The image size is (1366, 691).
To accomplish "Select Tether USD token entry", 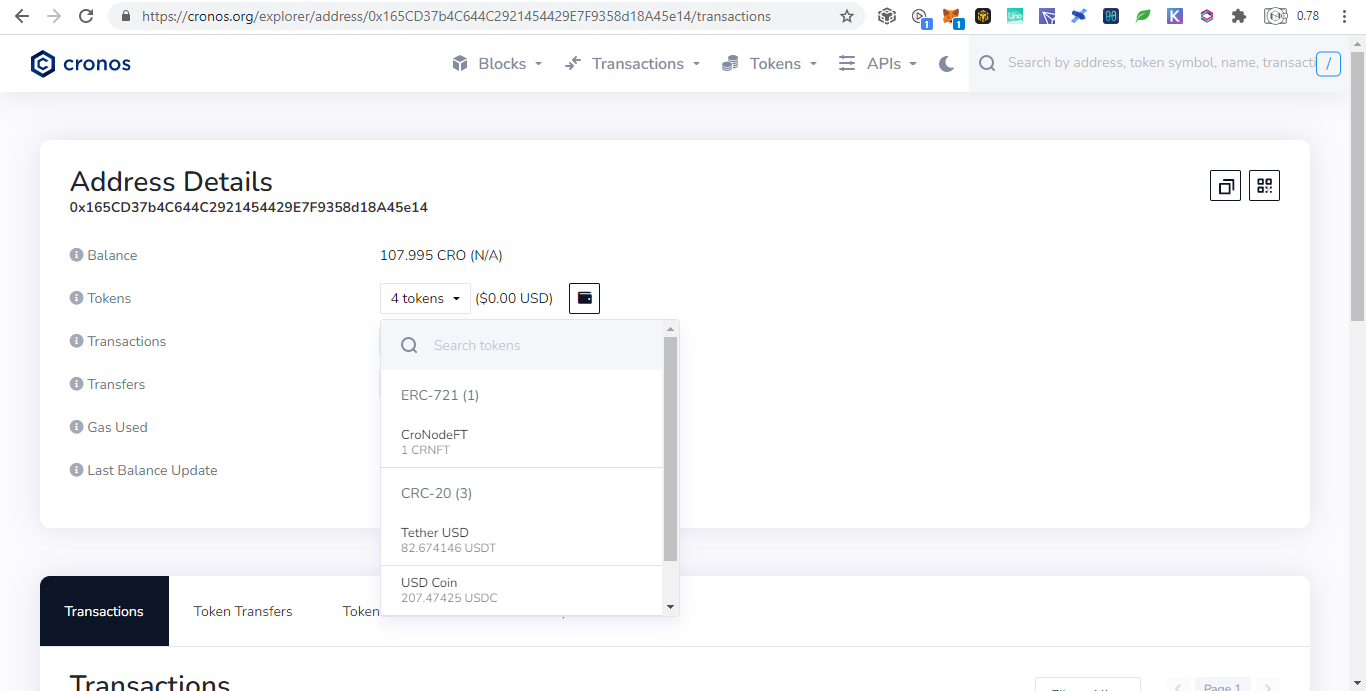I will pos(522,540).
